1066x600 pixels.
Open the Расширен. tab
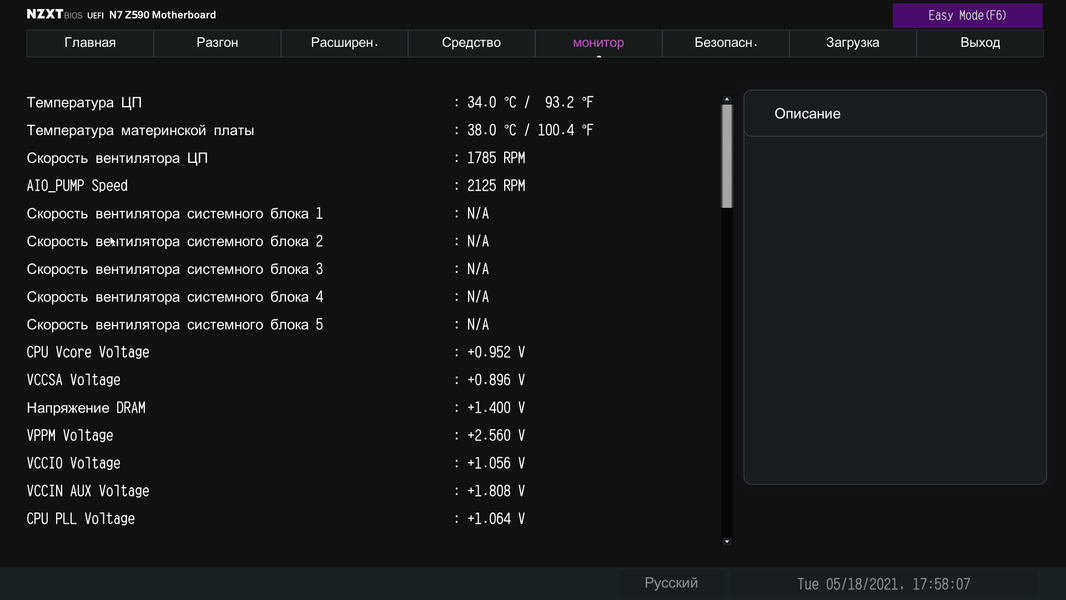tap(344, 43)
